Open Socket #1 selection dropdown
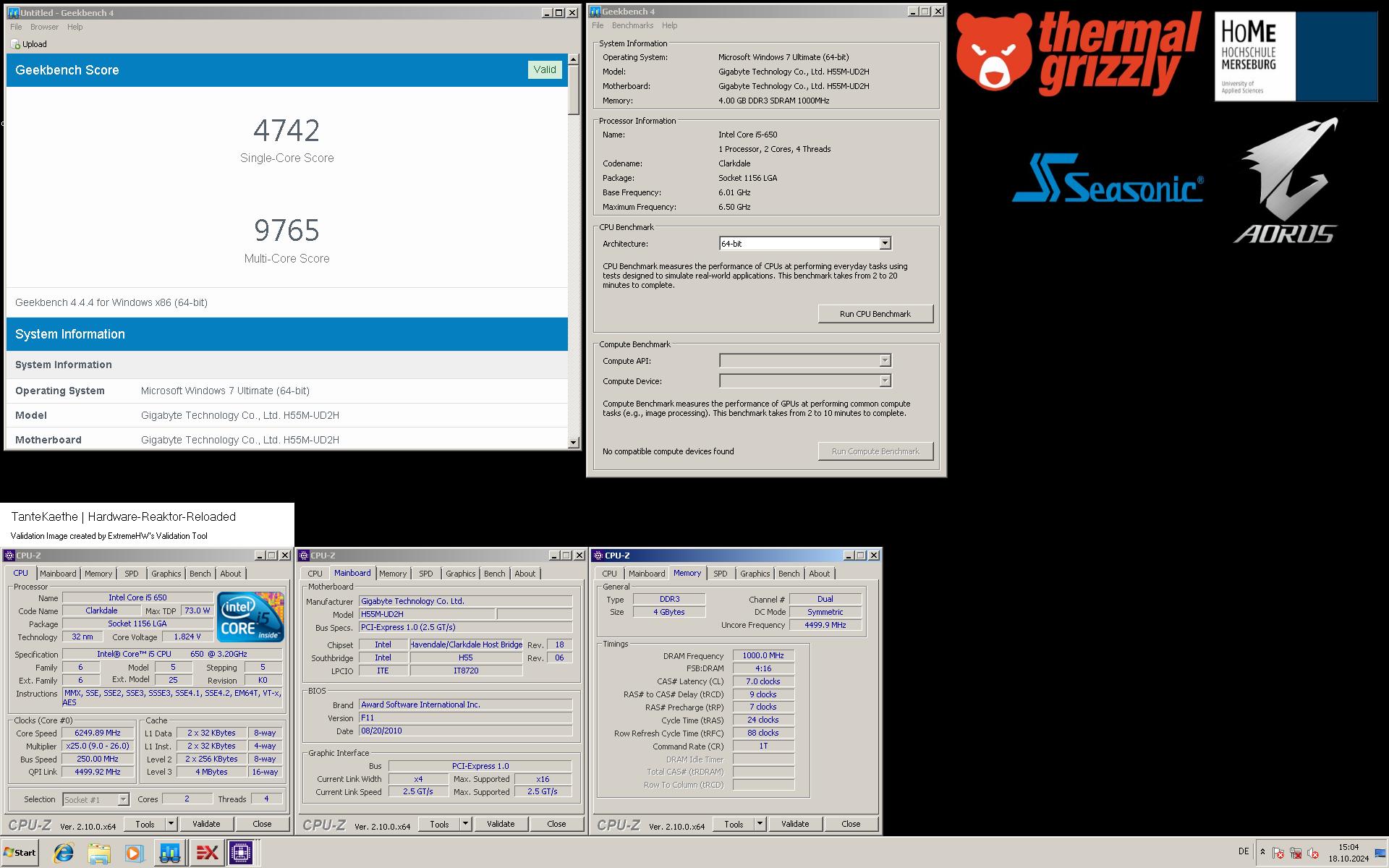Screen dimensions: 1389x868 [123, 799]
